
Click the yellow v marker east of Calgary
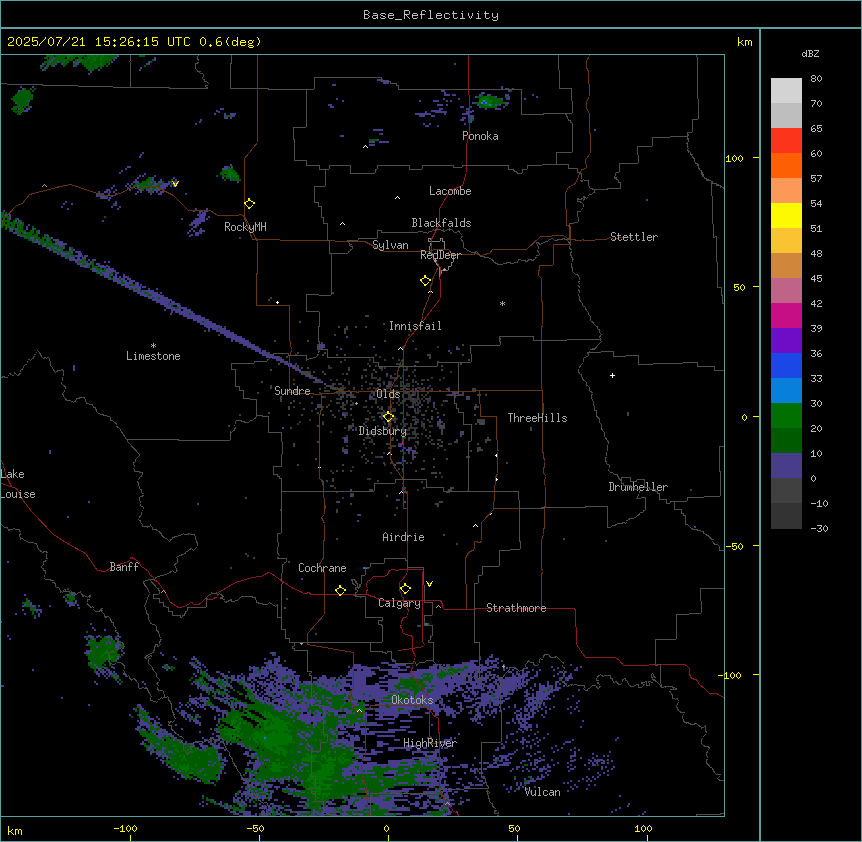point(429,584)
